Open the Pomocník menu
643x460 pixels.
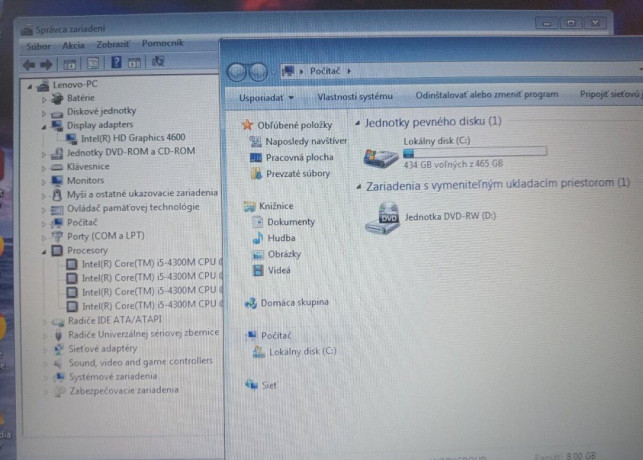click(x=162, y=43)
